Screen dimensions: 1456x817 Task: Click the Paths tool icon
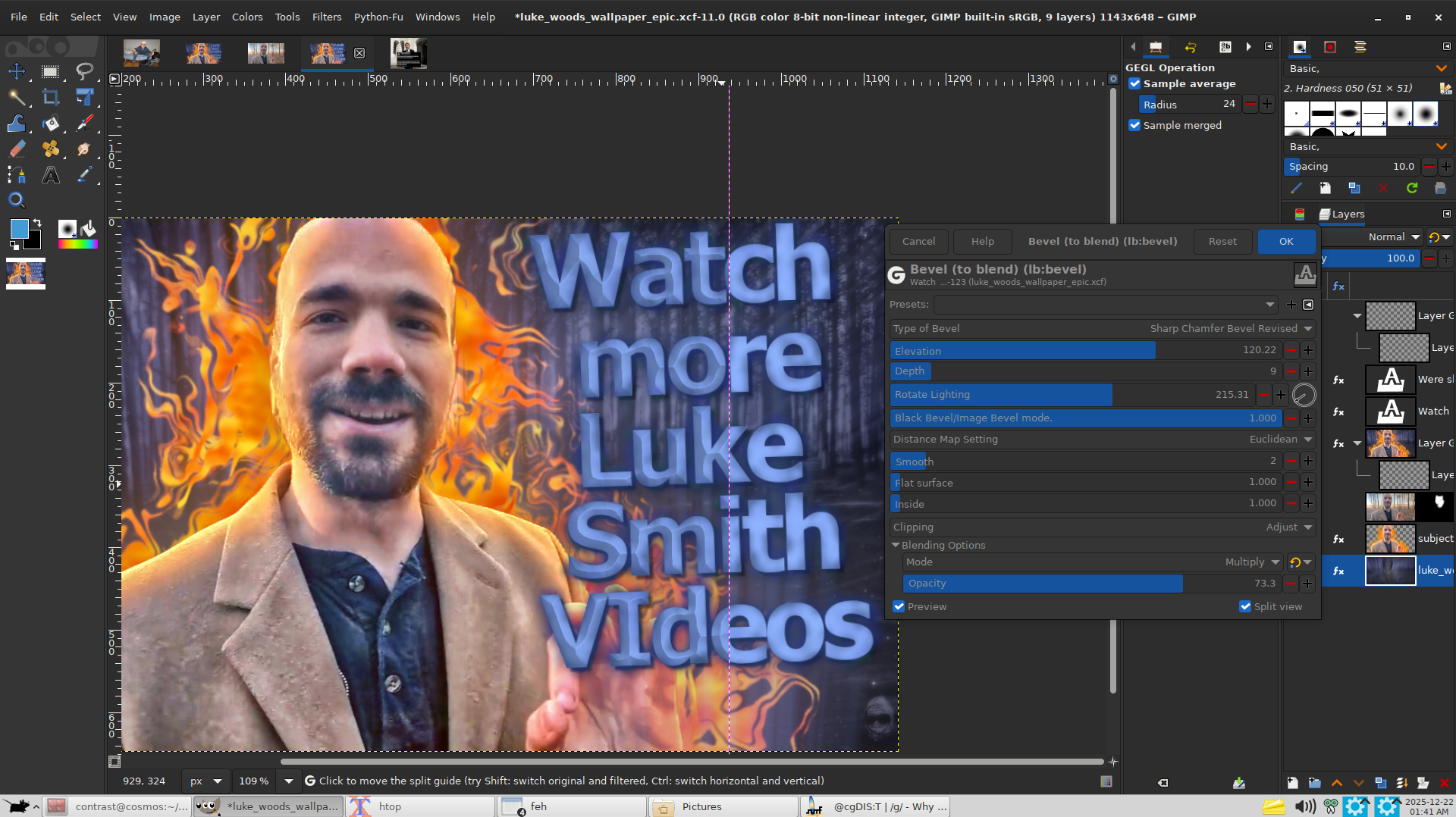(17, 175)
